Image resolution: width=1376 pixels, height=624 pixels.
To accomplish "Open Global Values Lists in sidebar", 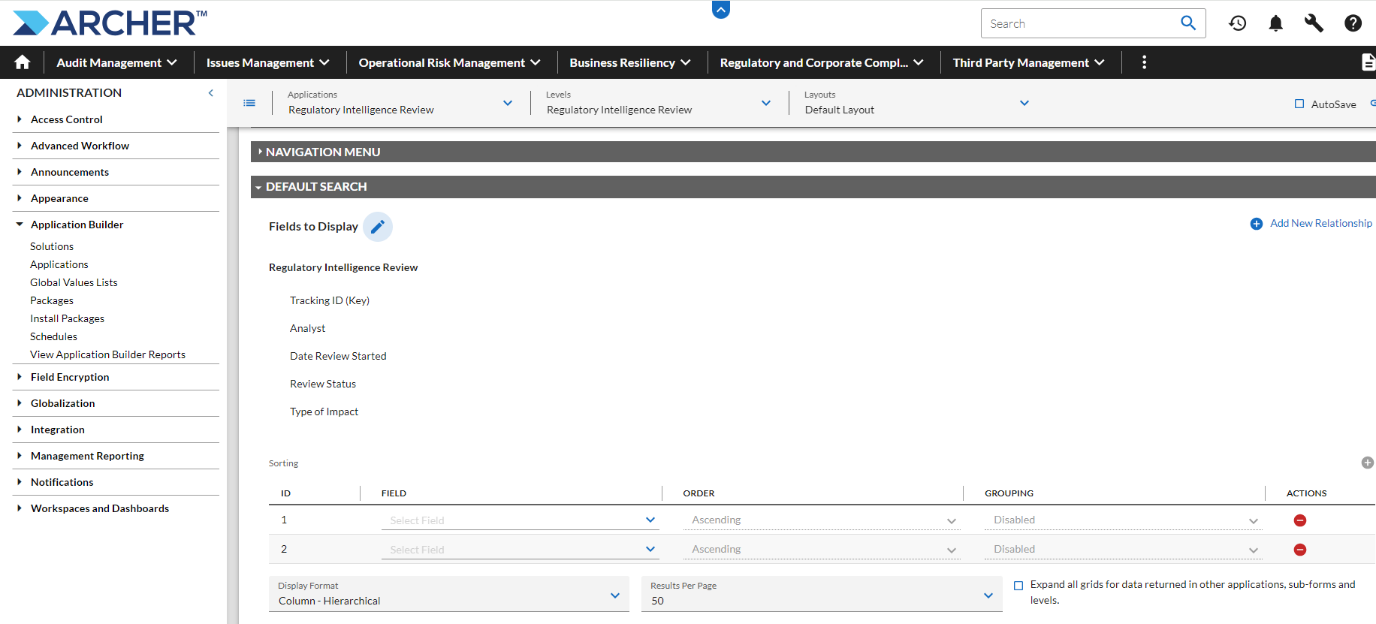I will (x=74, y=283).
